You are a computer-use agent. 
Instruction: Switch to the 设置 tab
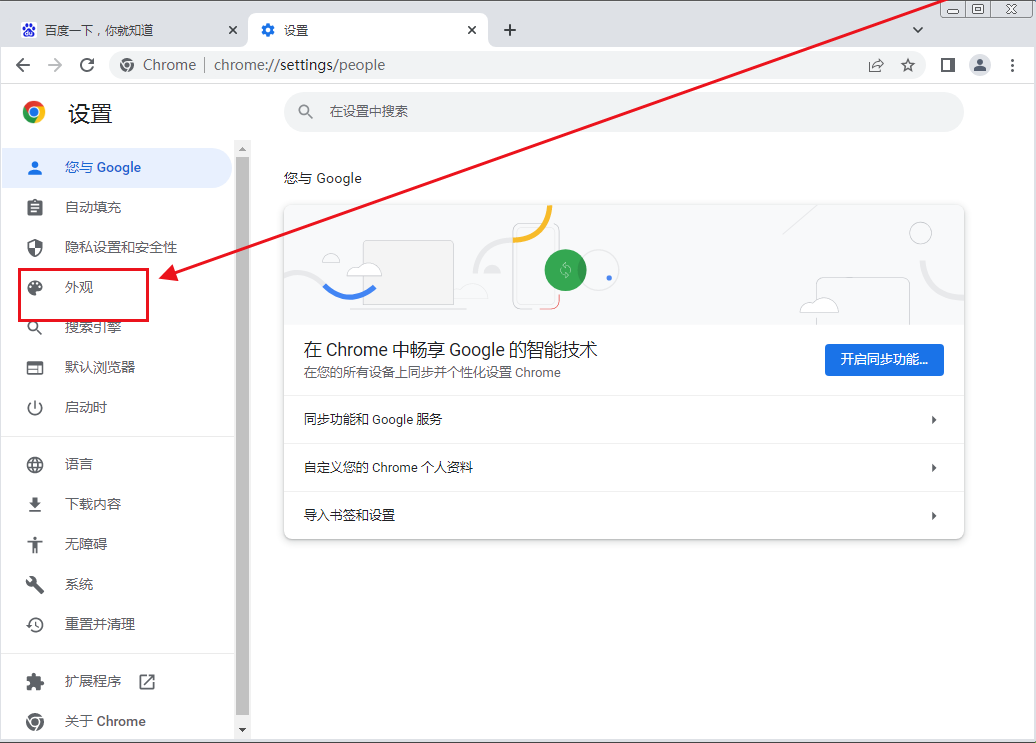point(368,30)
